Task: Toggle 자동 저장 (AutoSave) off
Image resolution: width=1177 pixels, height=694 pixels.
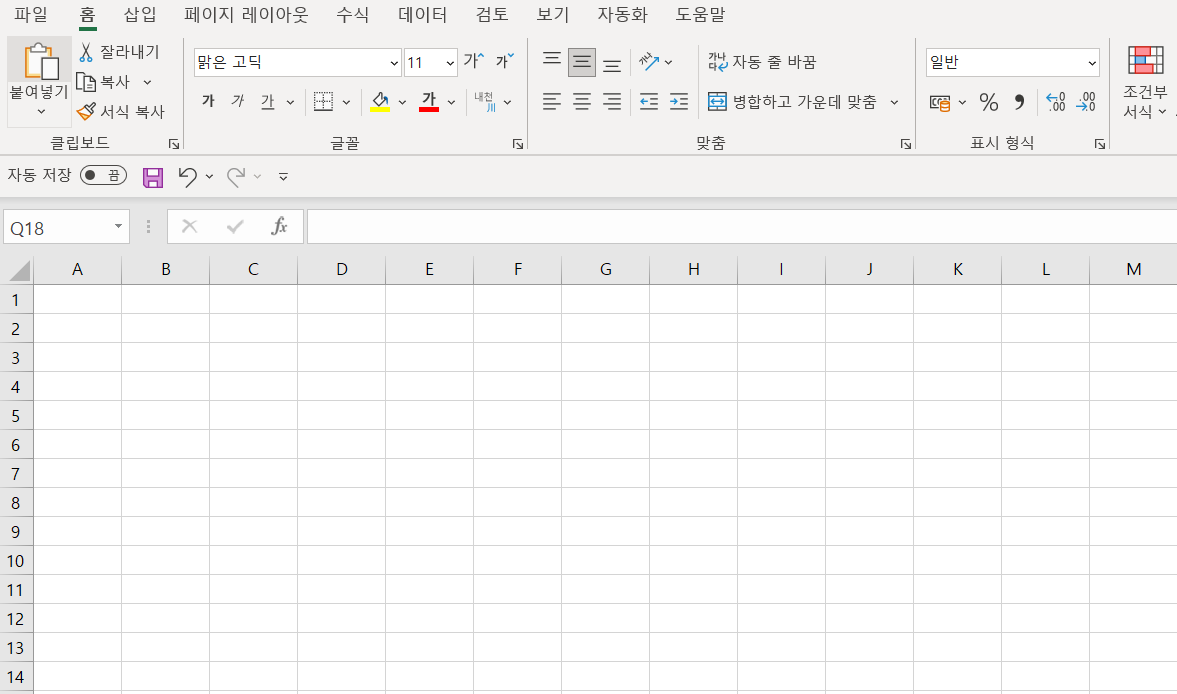Action: (103, 175)
